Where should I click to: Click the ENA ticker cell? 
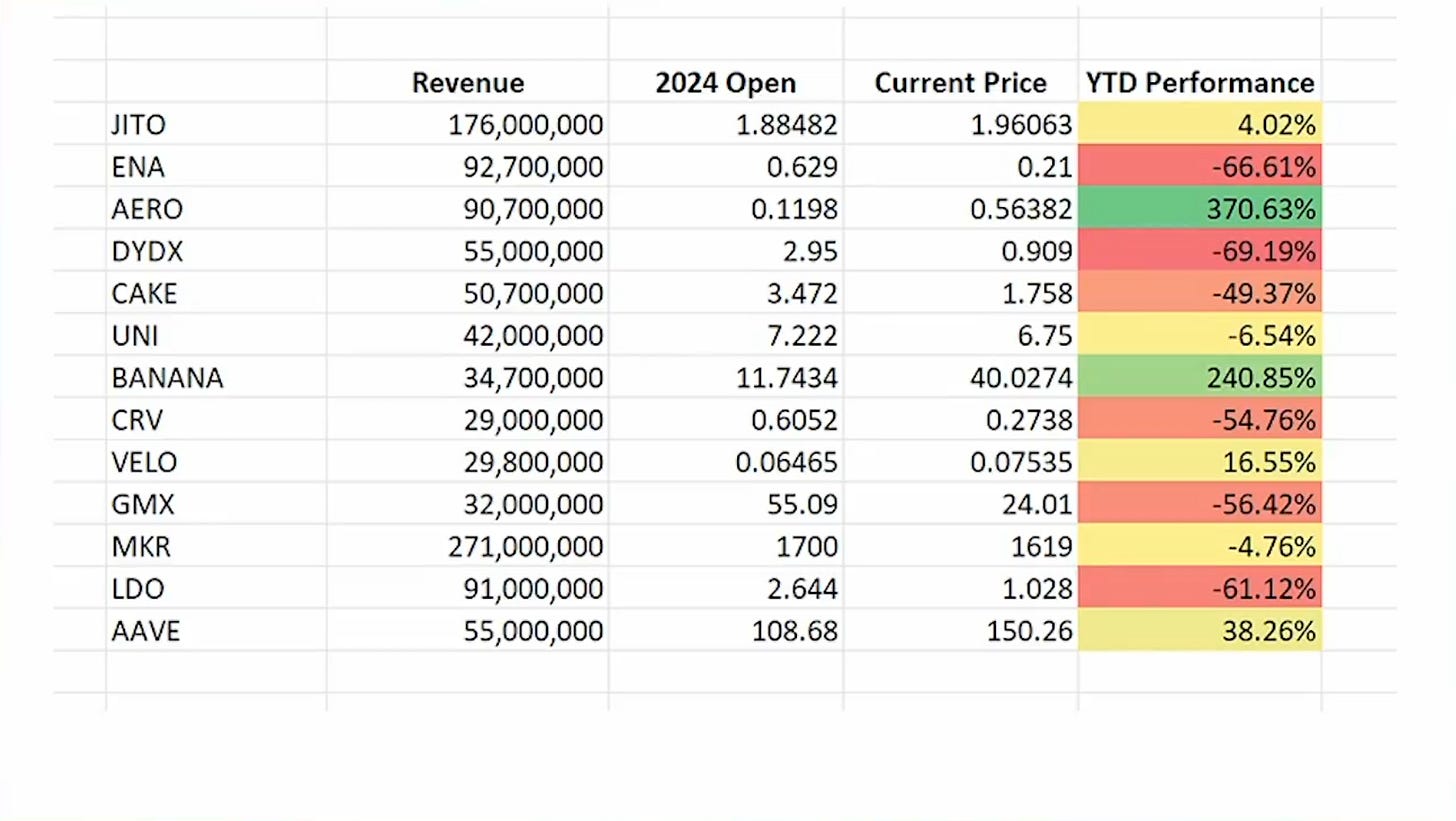tap(216, 166)
